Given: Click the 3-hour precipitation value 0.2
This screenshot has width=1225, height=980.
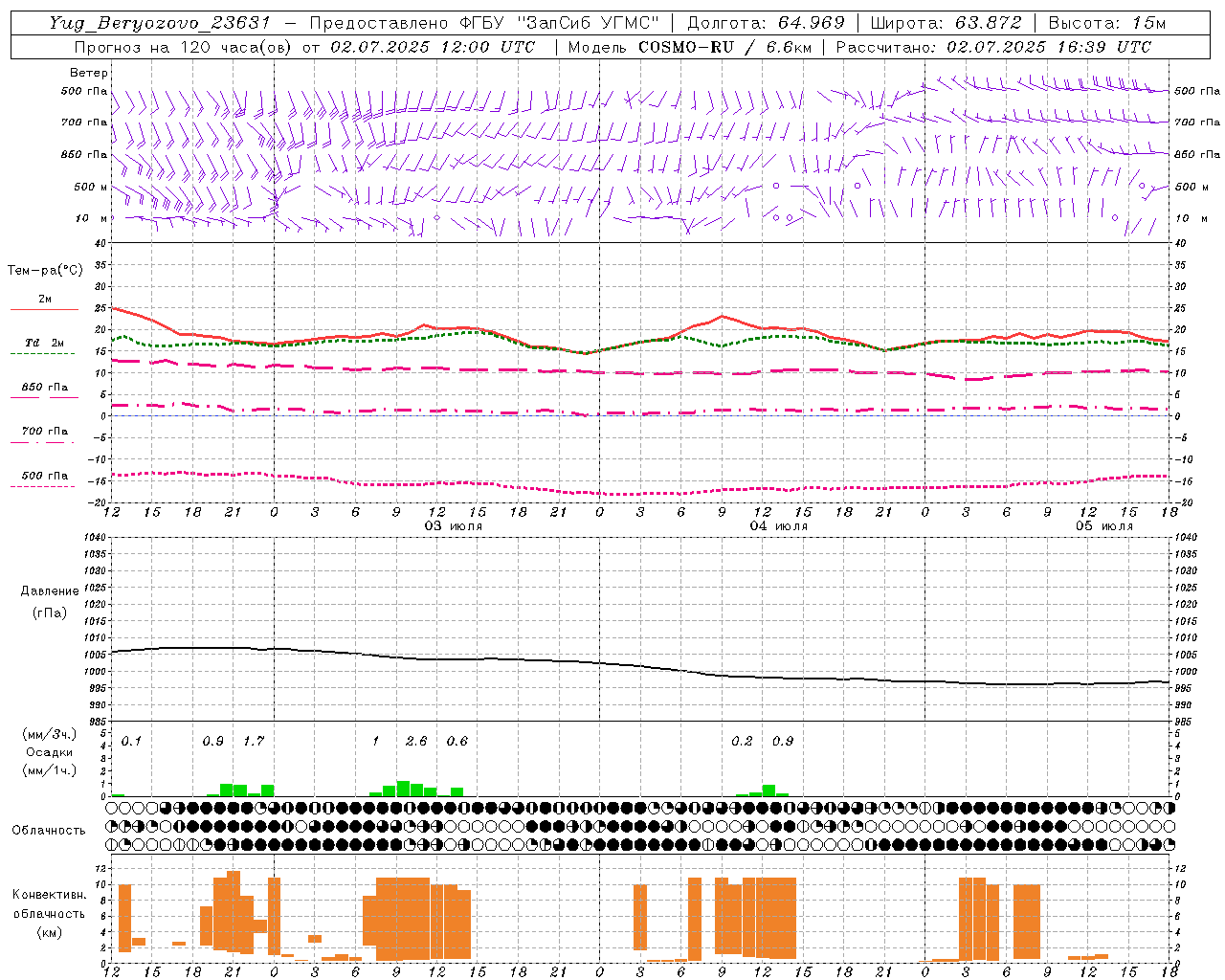Looking at the screenshot, I should coord(742,741).
